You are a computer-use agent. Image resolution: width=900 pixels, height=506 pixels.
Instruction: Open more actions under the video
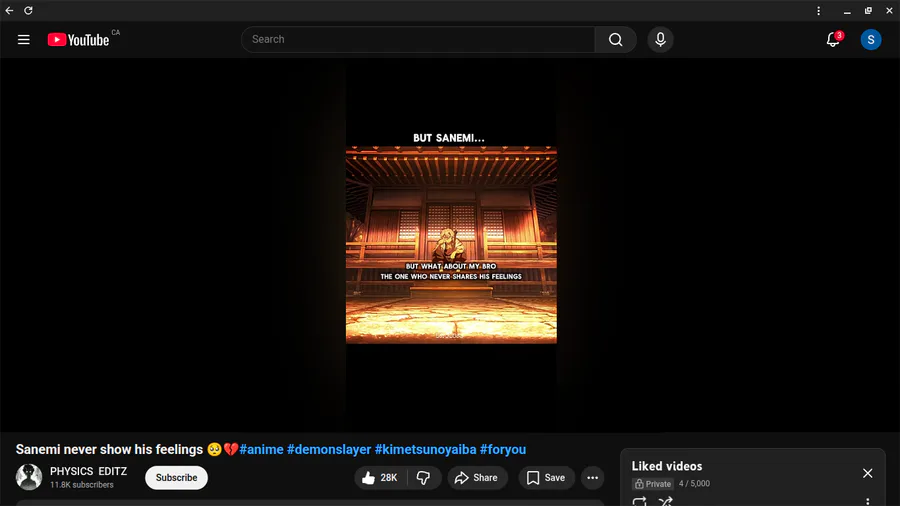[x=592, y=477]
